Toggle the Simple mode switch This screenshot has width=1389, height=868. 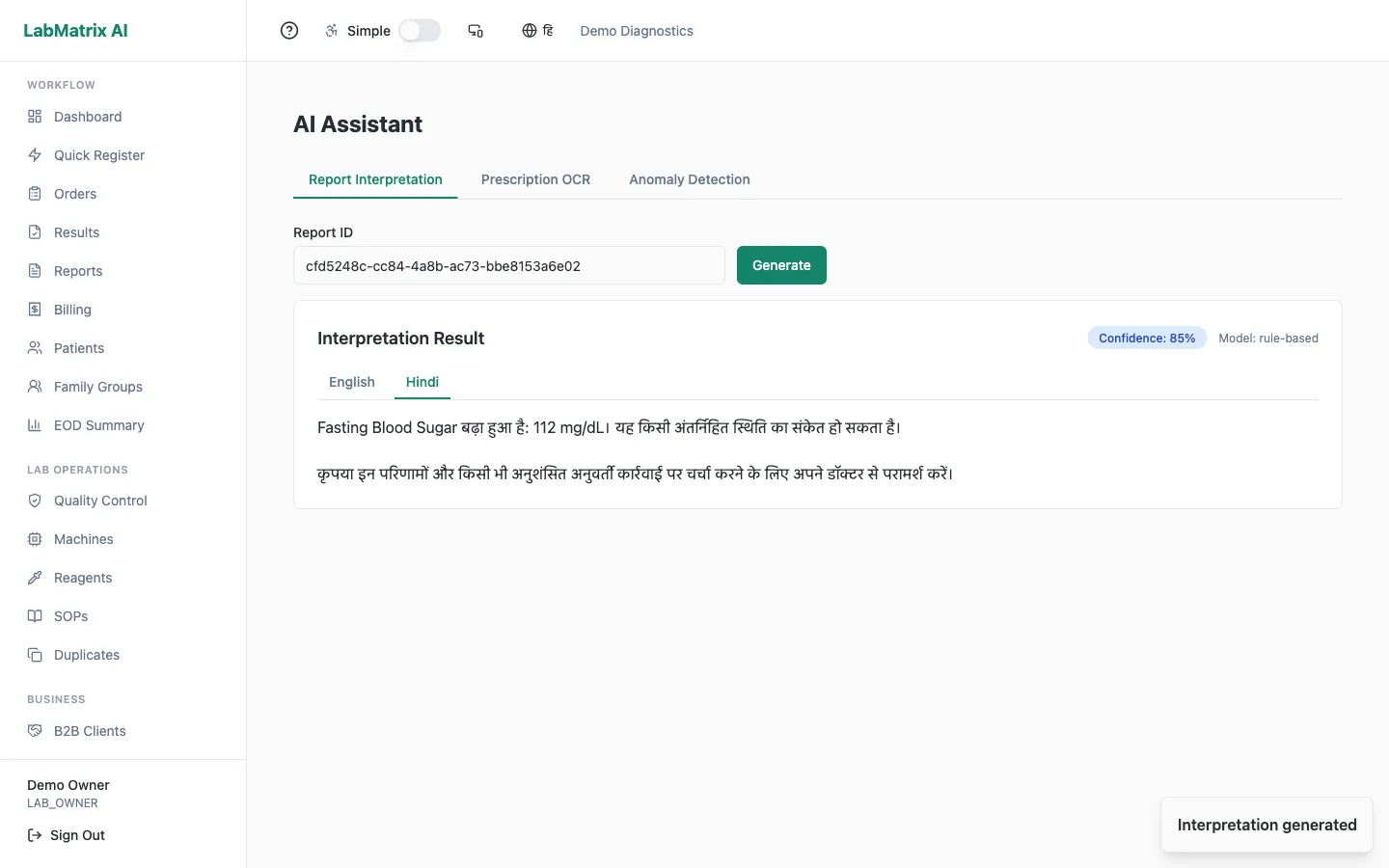(420, 31)
